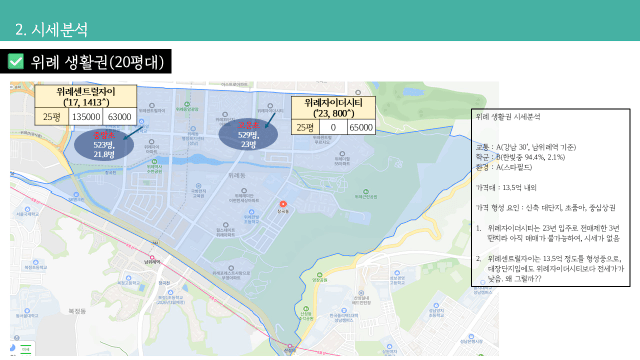Select the 위례센트럴자이 table header
This screenshot has height=360, width=640.
pyautogui.click(x=86, y=97)
